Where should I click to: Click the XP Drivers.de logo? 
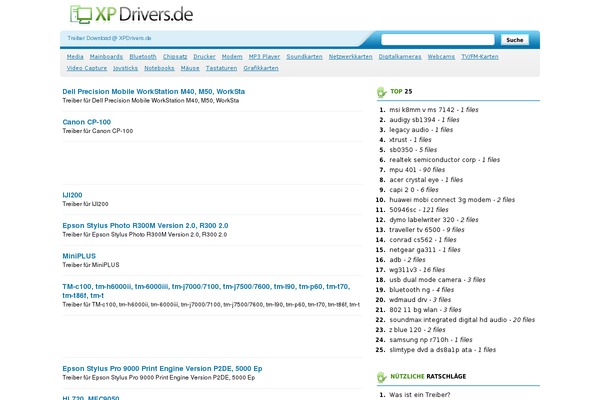pos(131,14)
